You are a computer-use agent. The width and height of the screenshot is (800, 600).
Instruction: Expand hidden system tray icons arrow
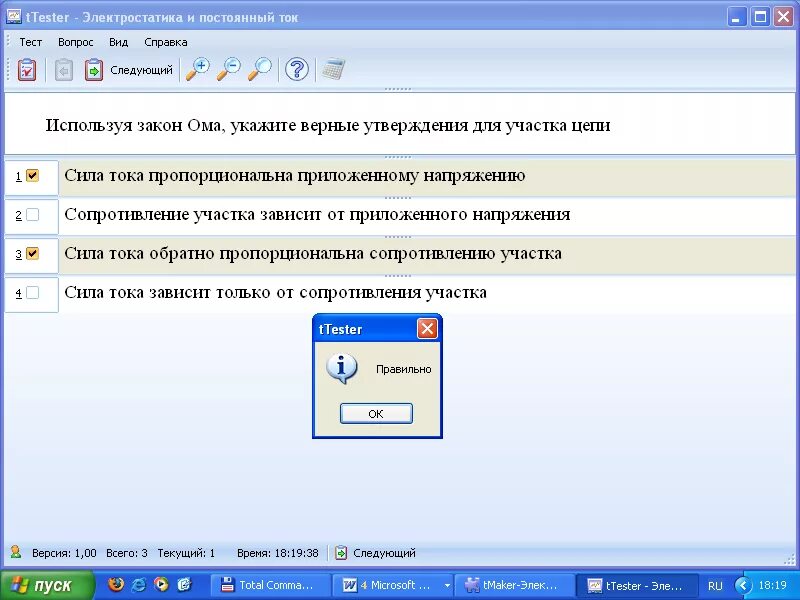point(743,585)
